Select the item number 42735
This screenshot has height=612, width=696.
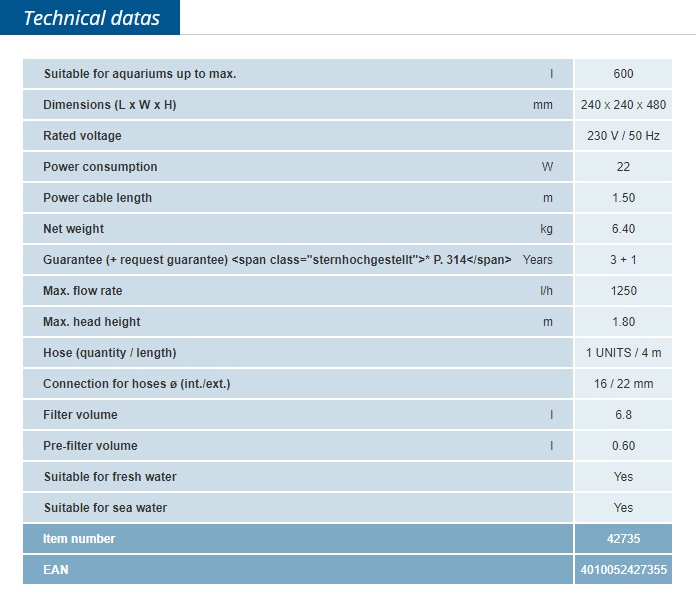tap(623, 539)
